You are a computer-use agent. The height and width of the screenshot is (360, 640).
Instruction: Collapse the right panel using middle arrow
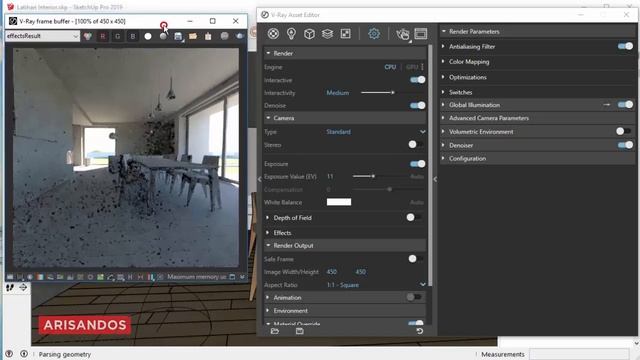coord(435,179)
